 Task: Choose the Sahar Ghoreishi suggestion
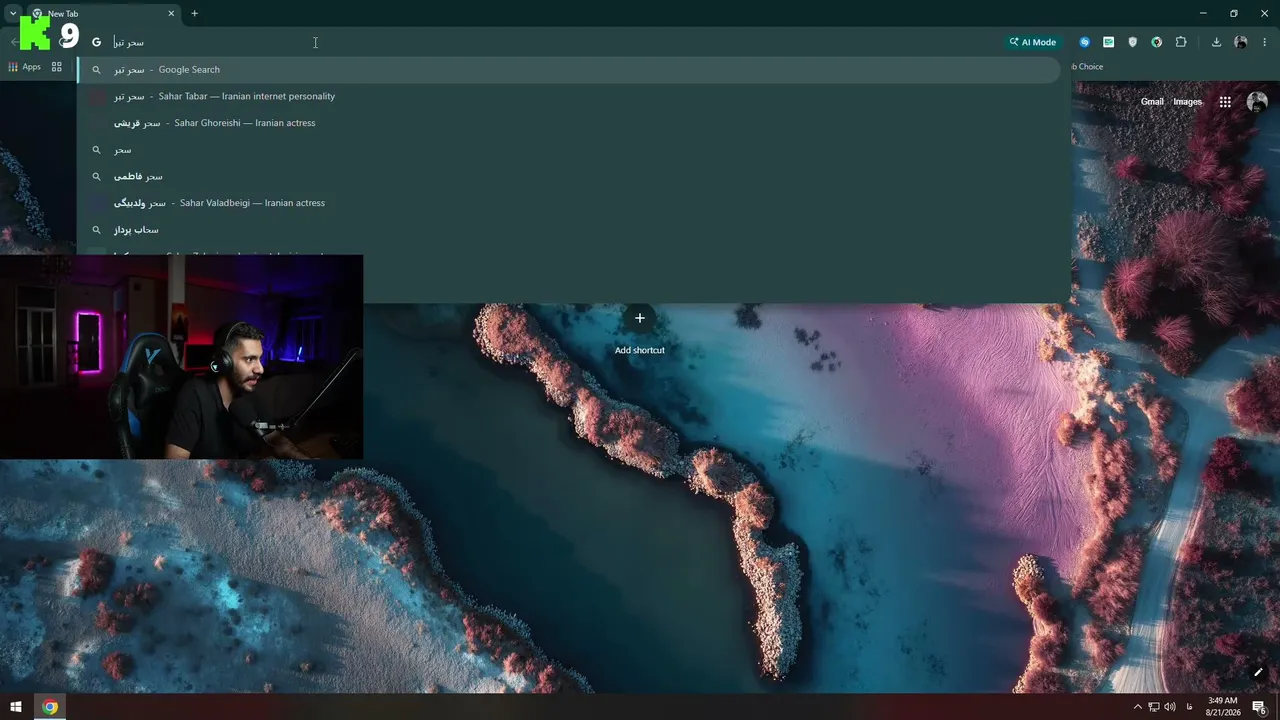pyautogui.click(x=568, y=123)
